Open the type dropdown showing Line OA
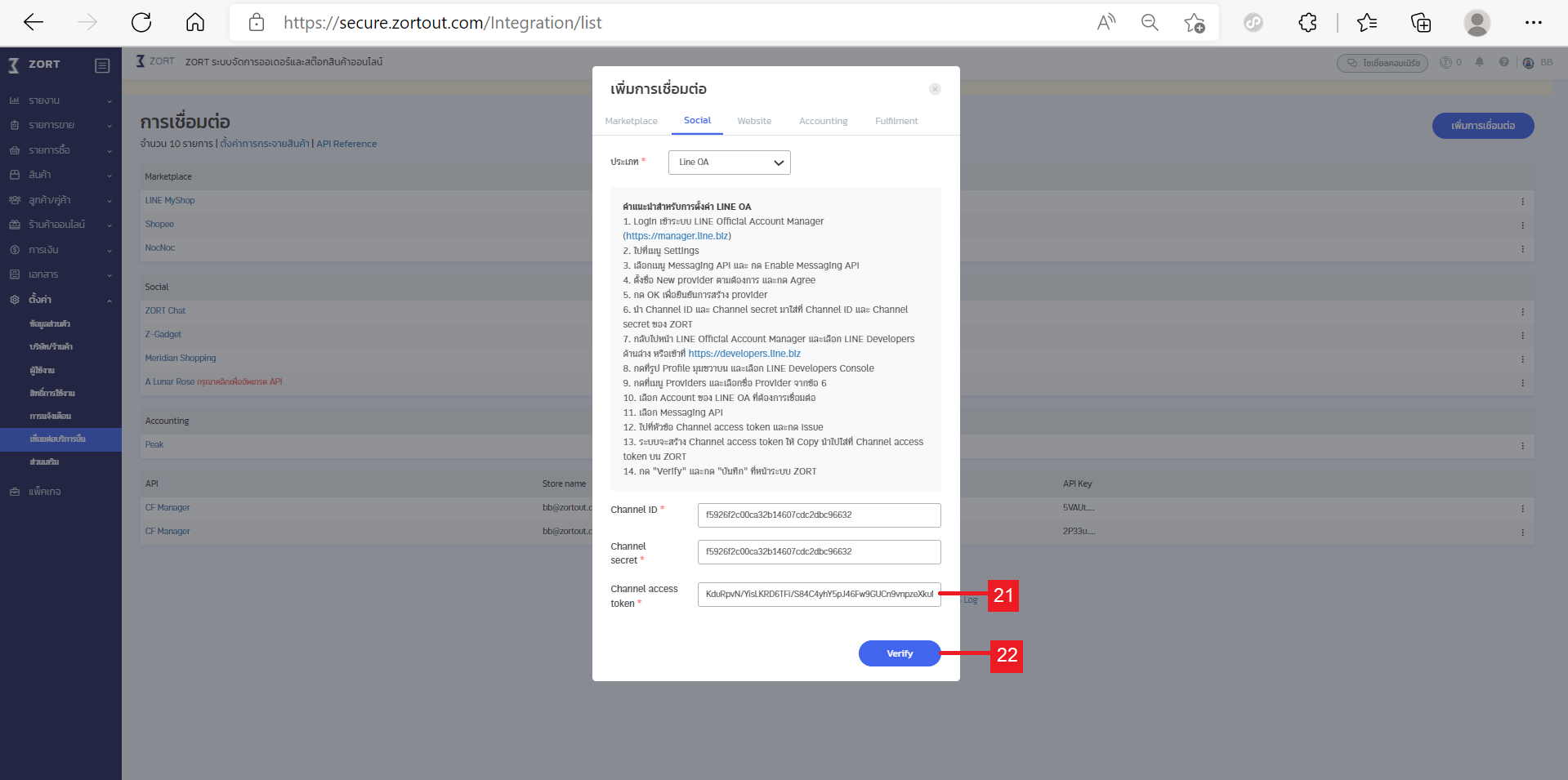 pos(729,163)
